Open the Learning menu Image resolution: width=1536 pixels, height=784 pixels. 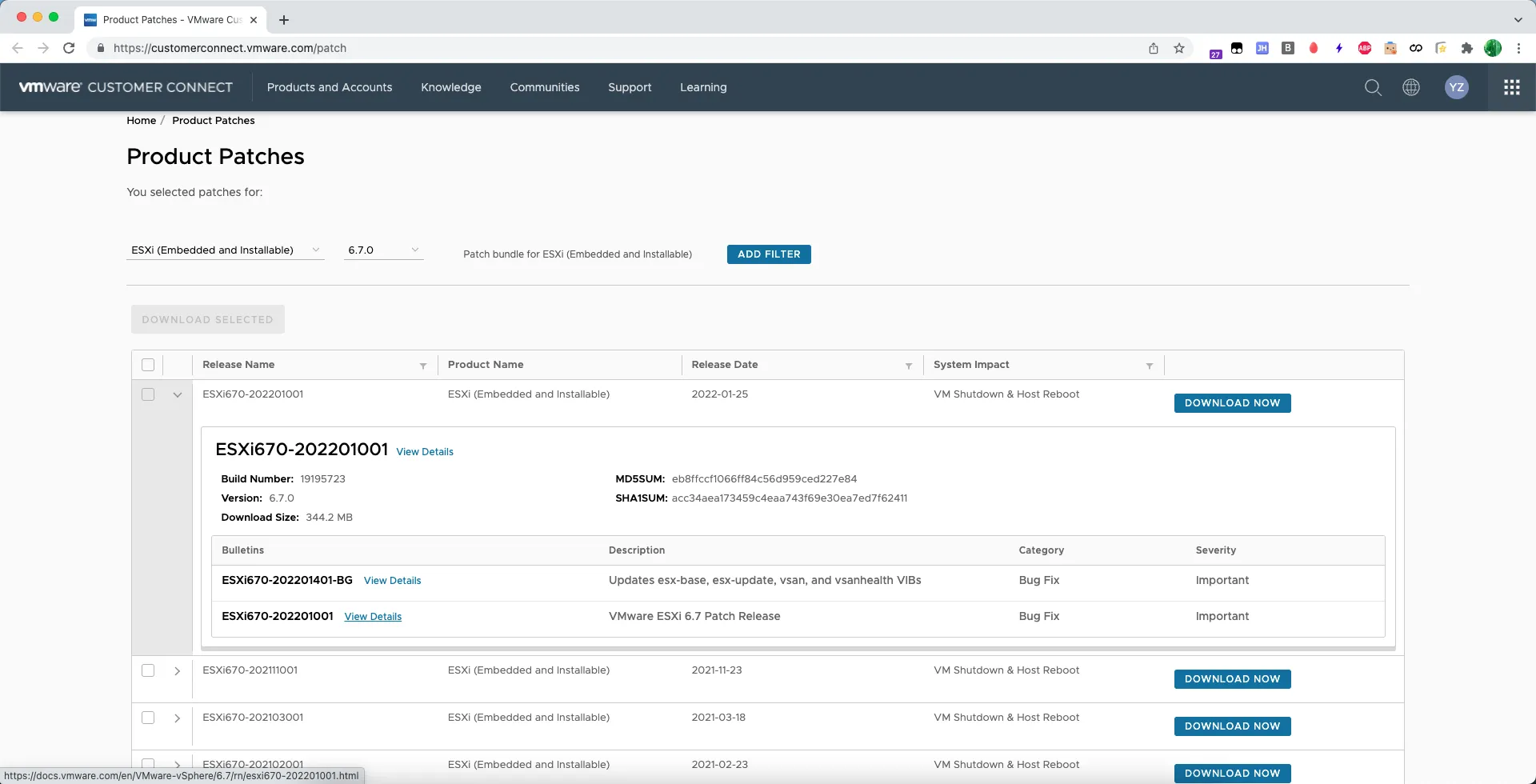(703, 87)
